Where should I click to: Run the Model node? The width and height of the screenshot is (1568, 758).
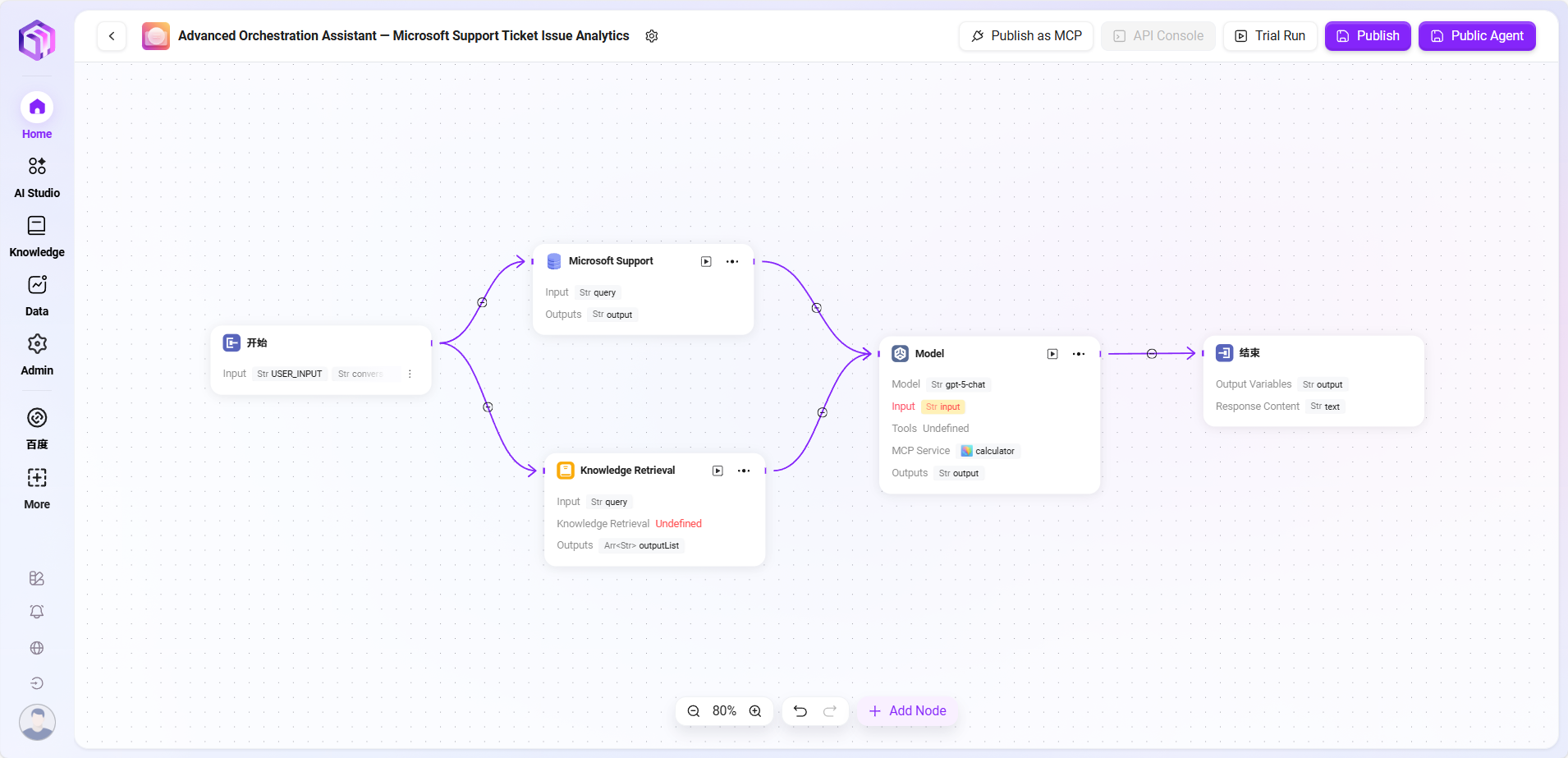pos(1052,354)
